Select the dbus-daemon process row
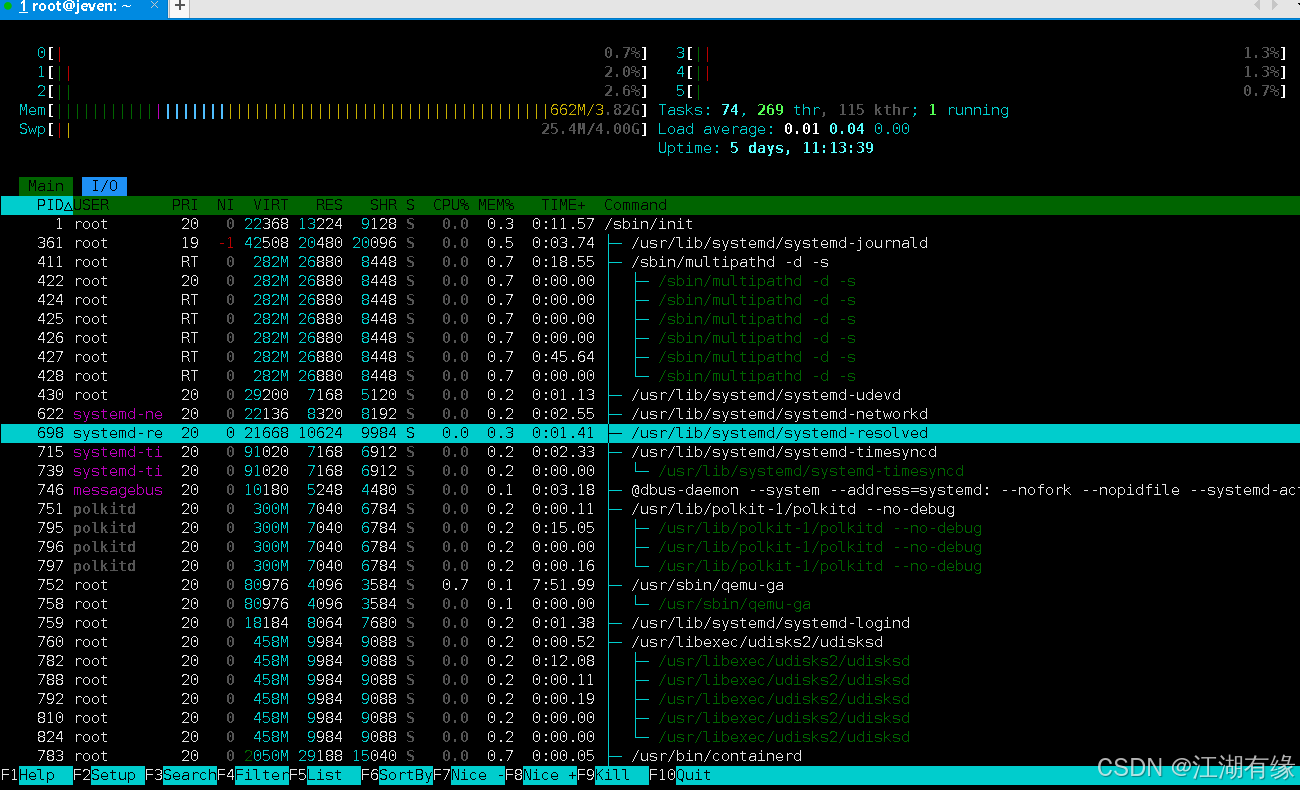The image size is (1300, 790). 650,490
